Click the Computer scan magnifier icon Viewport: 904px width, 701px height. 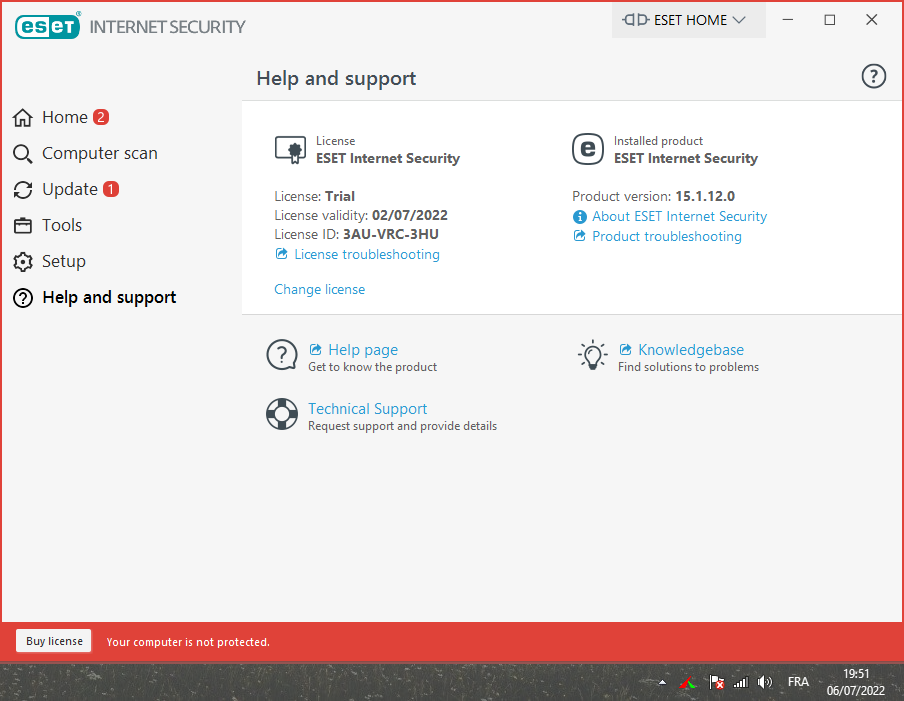pyautogui.click(x=22, y=154)
